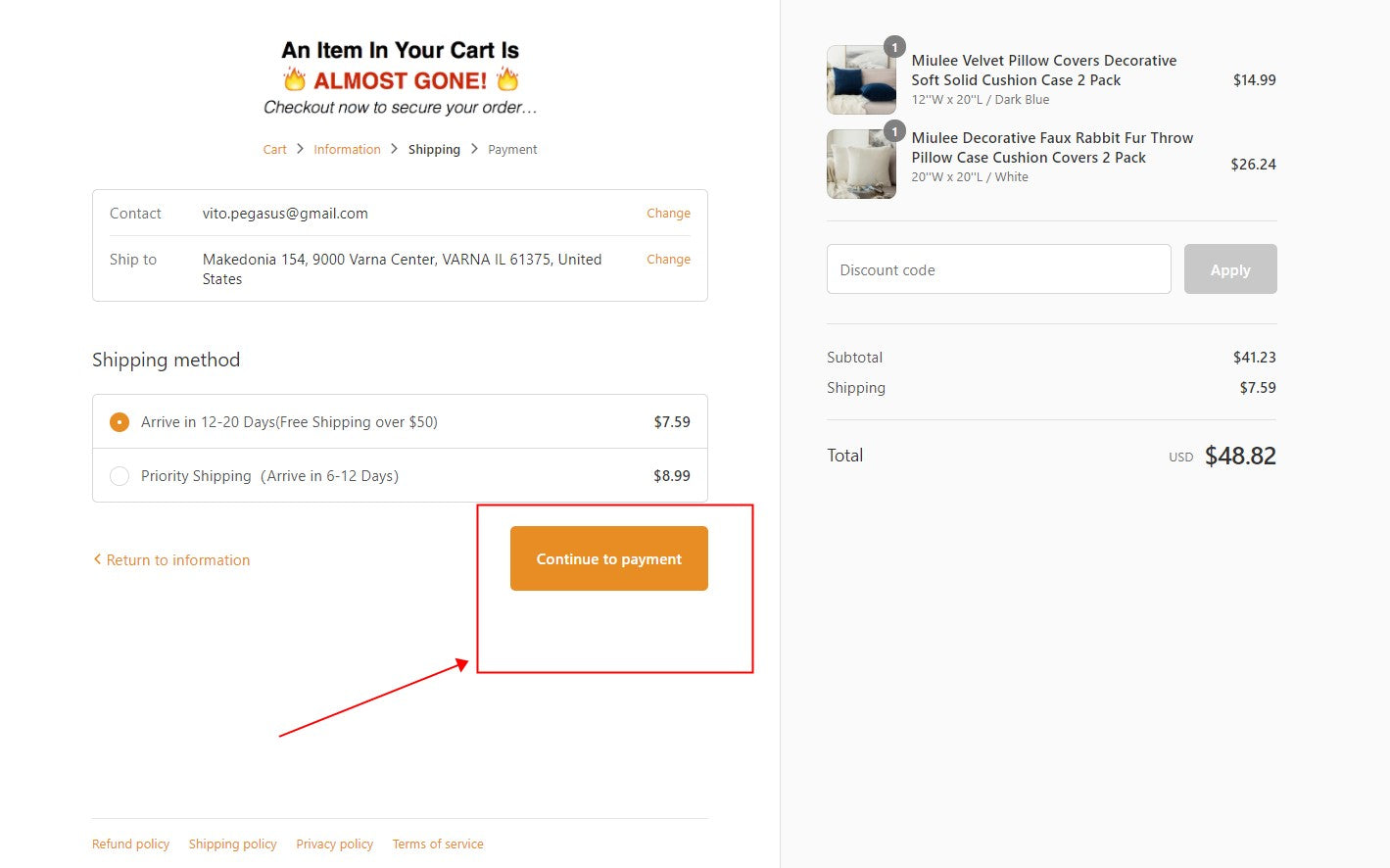Open the Refund policy link
Viewport: 1390px width, 868px height.
(130, 844)
